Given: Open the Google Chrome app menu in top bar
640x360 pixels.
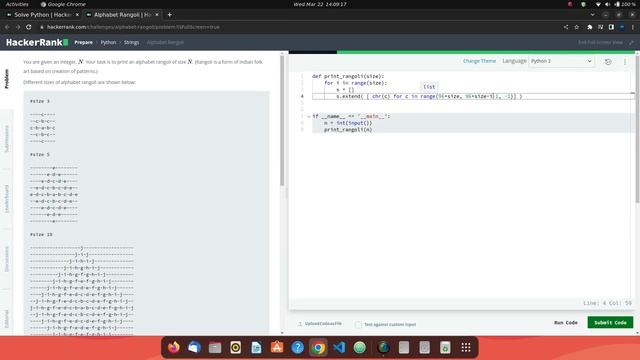Looking at the screenshot, I should [x=63, y=4].
